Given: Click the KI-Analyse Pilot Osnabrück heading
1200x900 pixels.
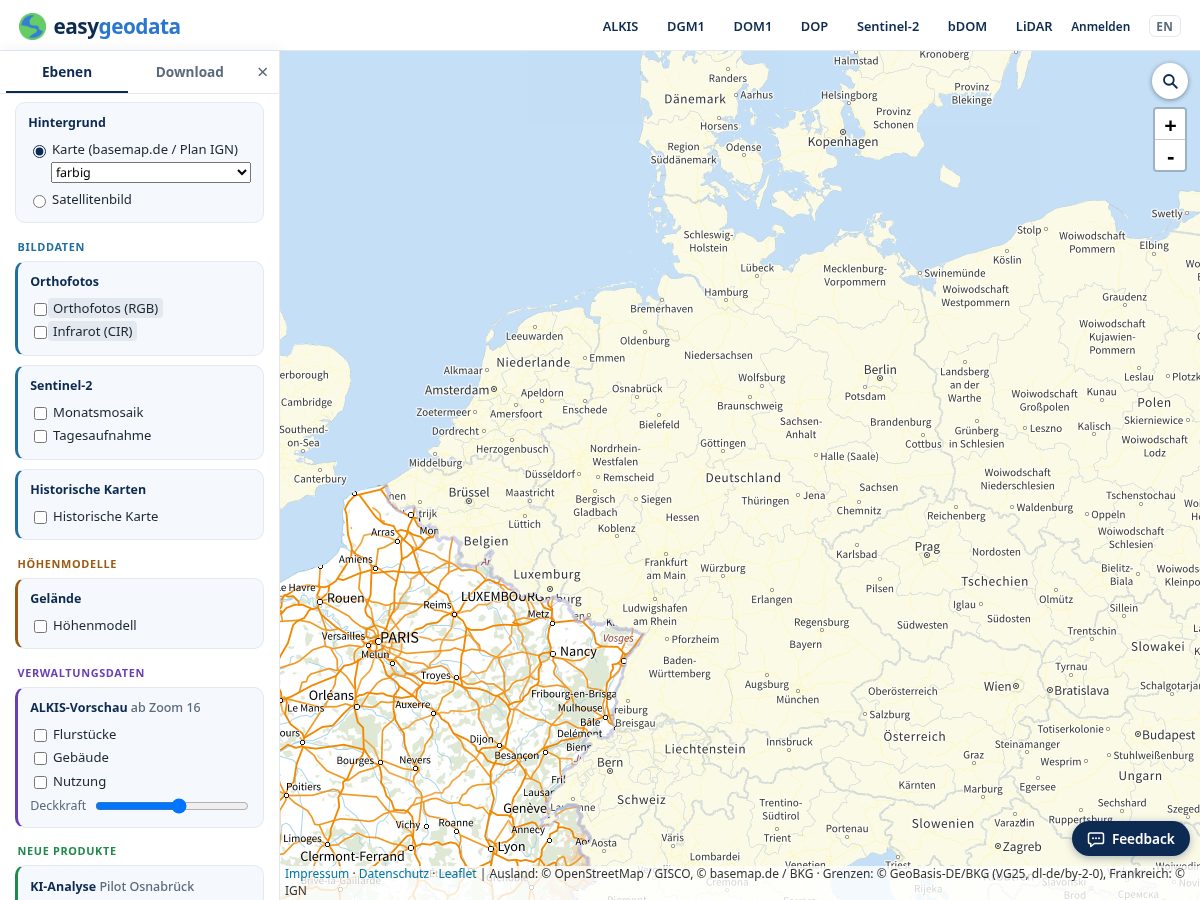Looking at the screenshot, I should pyautogui.click(x=112, y=886).
